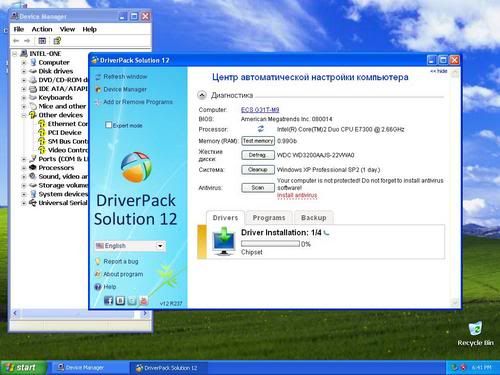Click the YouTube icon in DriverPack

coord(144,300)
